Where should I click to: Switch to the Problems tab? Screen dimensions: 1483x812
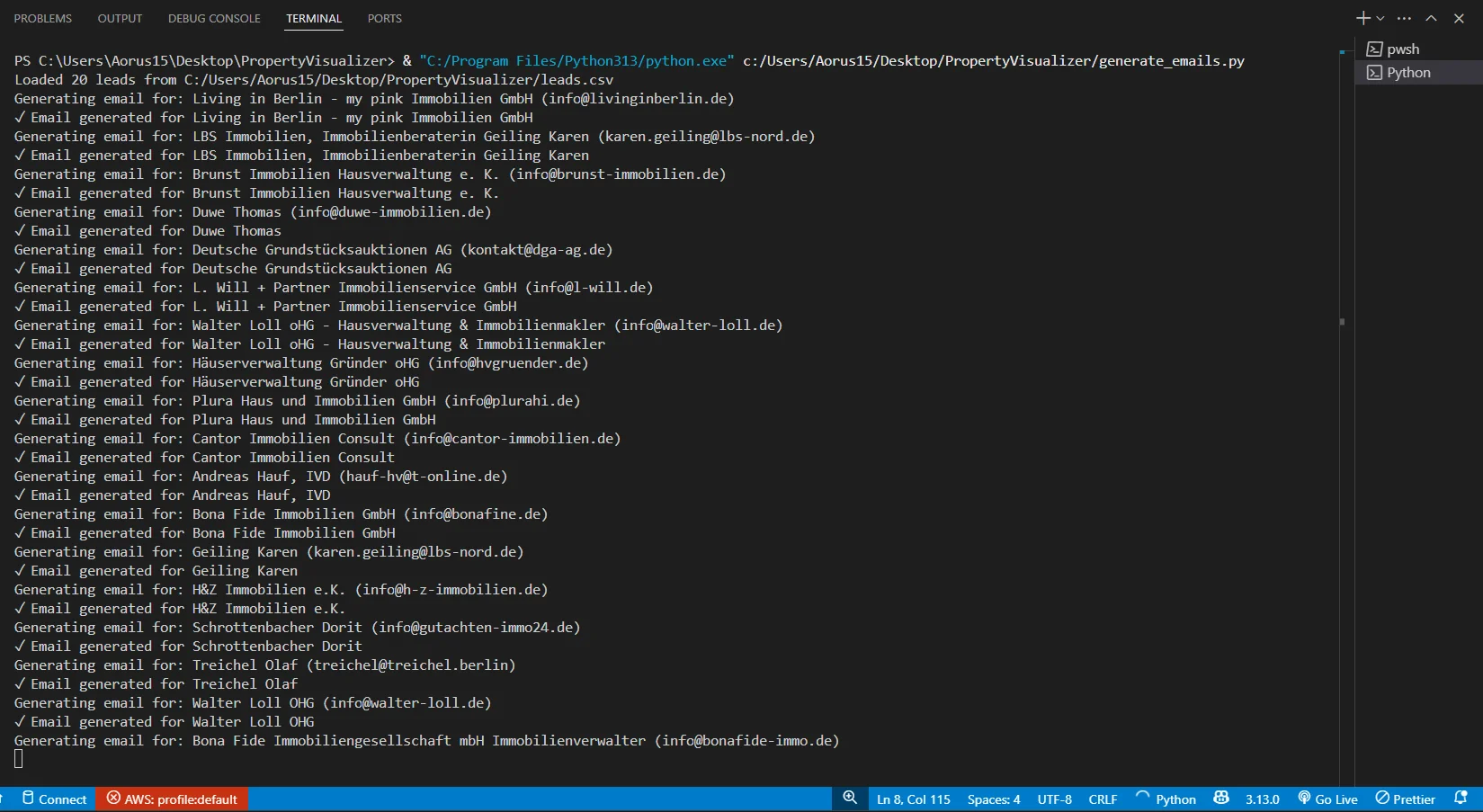tap(42, 19)
